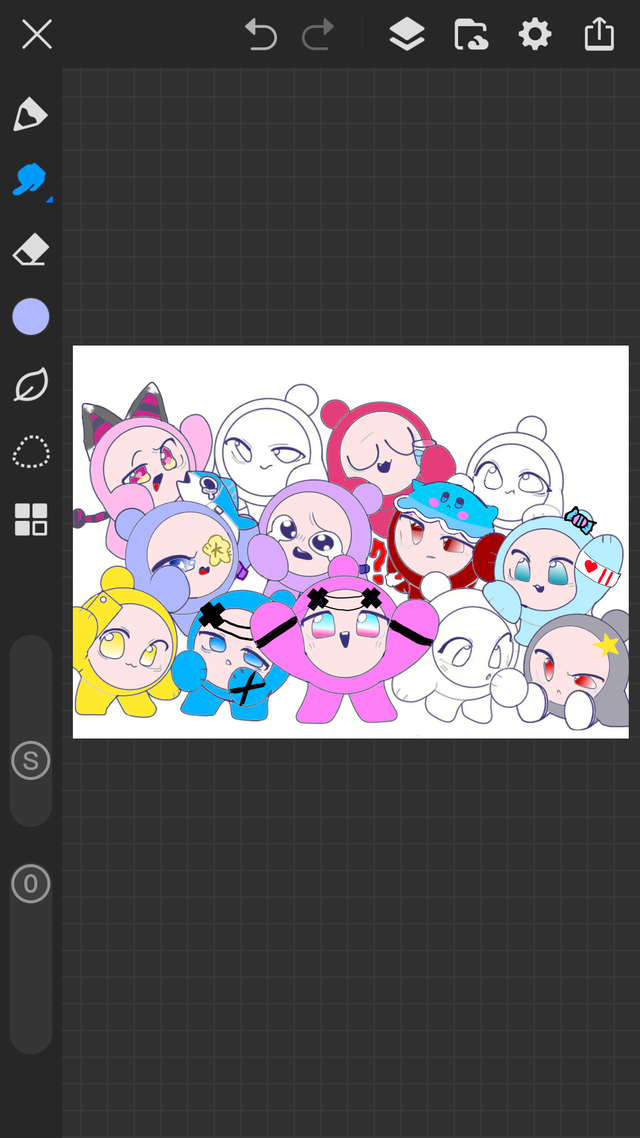Open the Layers panel
The height and width of the screenshot is (1138, 640).
(x=406, y=36)
